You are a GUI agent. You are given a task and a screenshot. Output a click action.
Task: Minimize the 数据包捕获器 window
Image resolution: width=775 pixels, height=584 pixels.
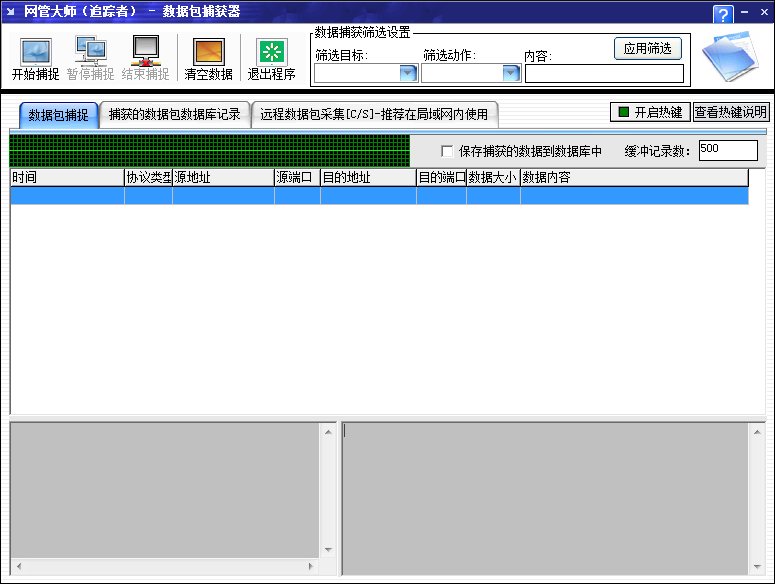(745, 11)
